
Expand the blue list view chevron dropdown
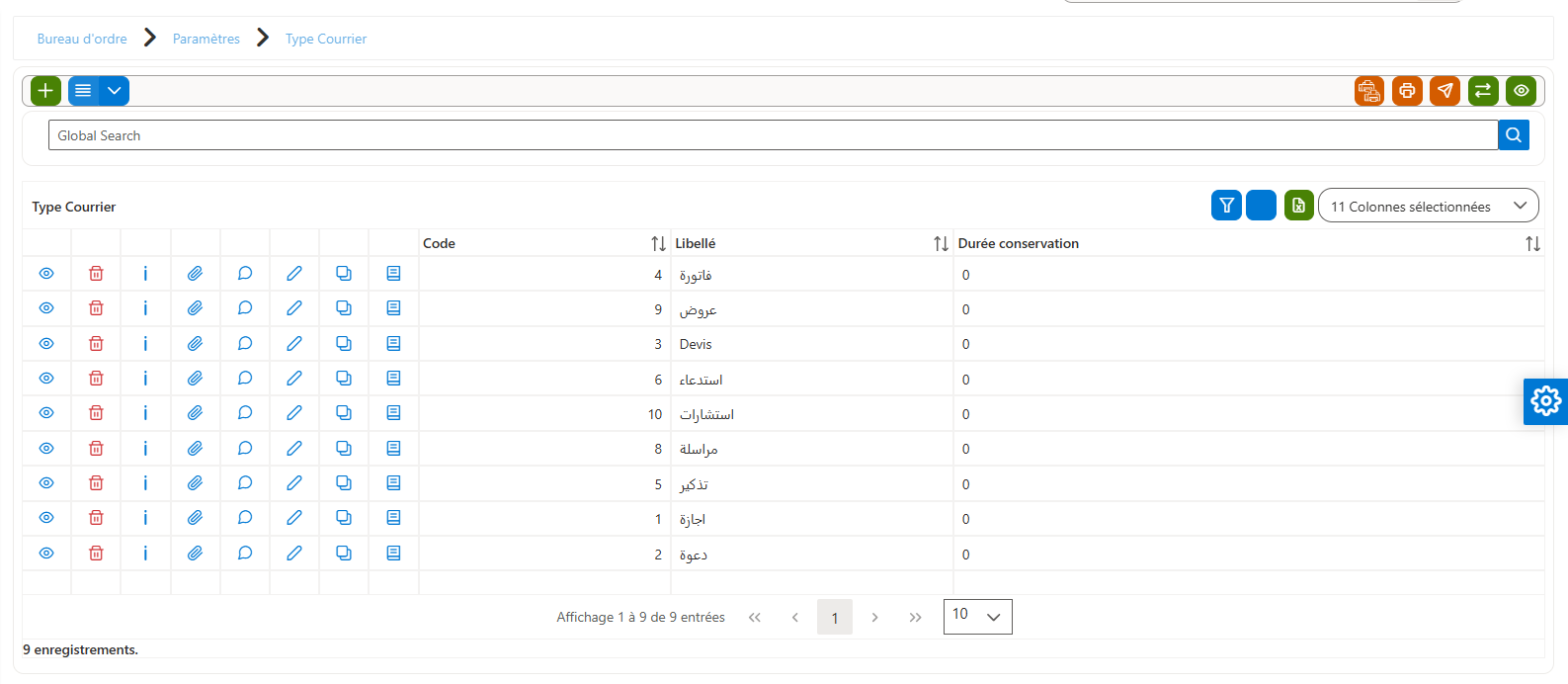[115, 91]
